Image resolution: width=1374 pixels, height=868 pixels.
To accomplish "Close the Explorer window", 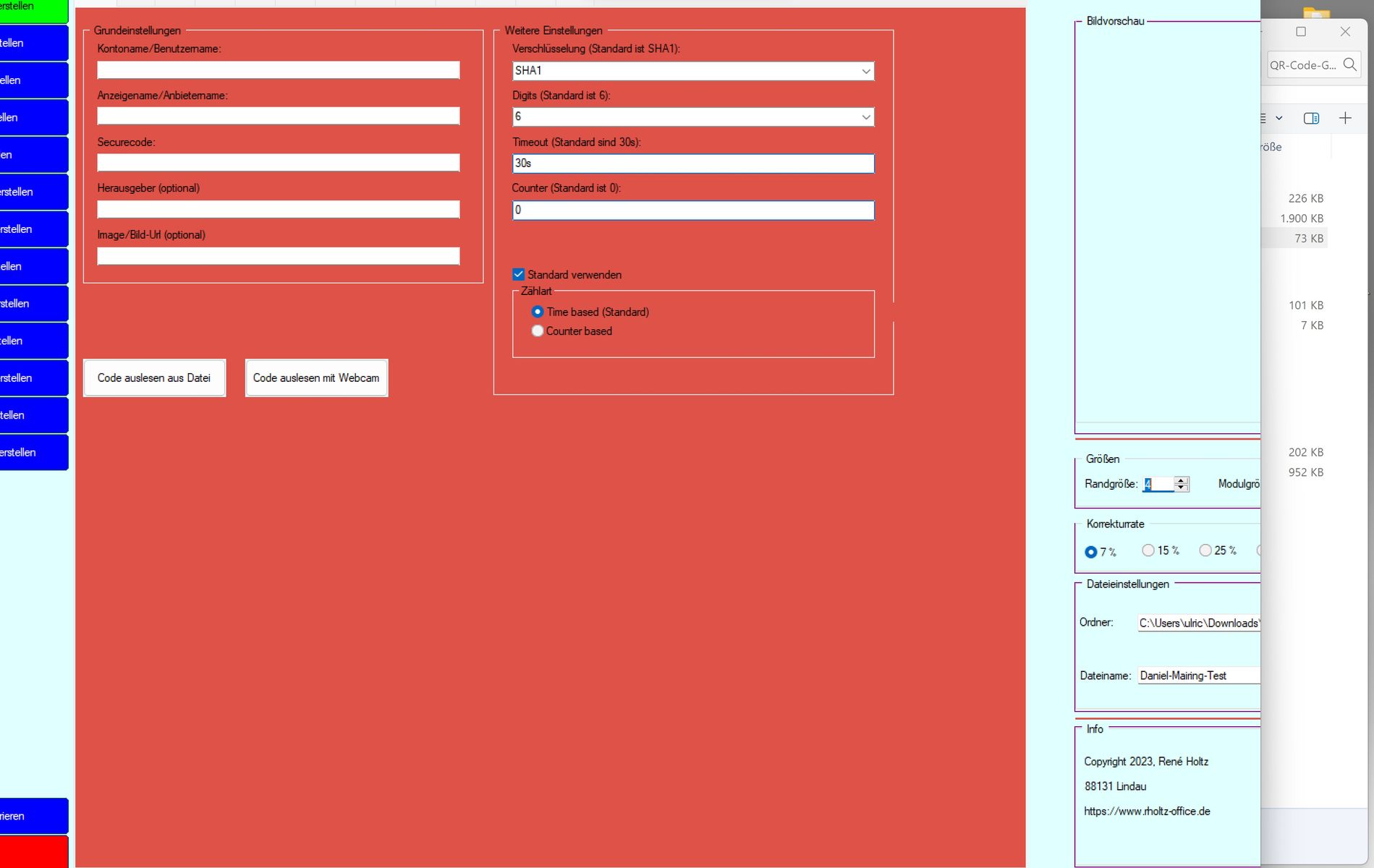I will pos(1345,32).
